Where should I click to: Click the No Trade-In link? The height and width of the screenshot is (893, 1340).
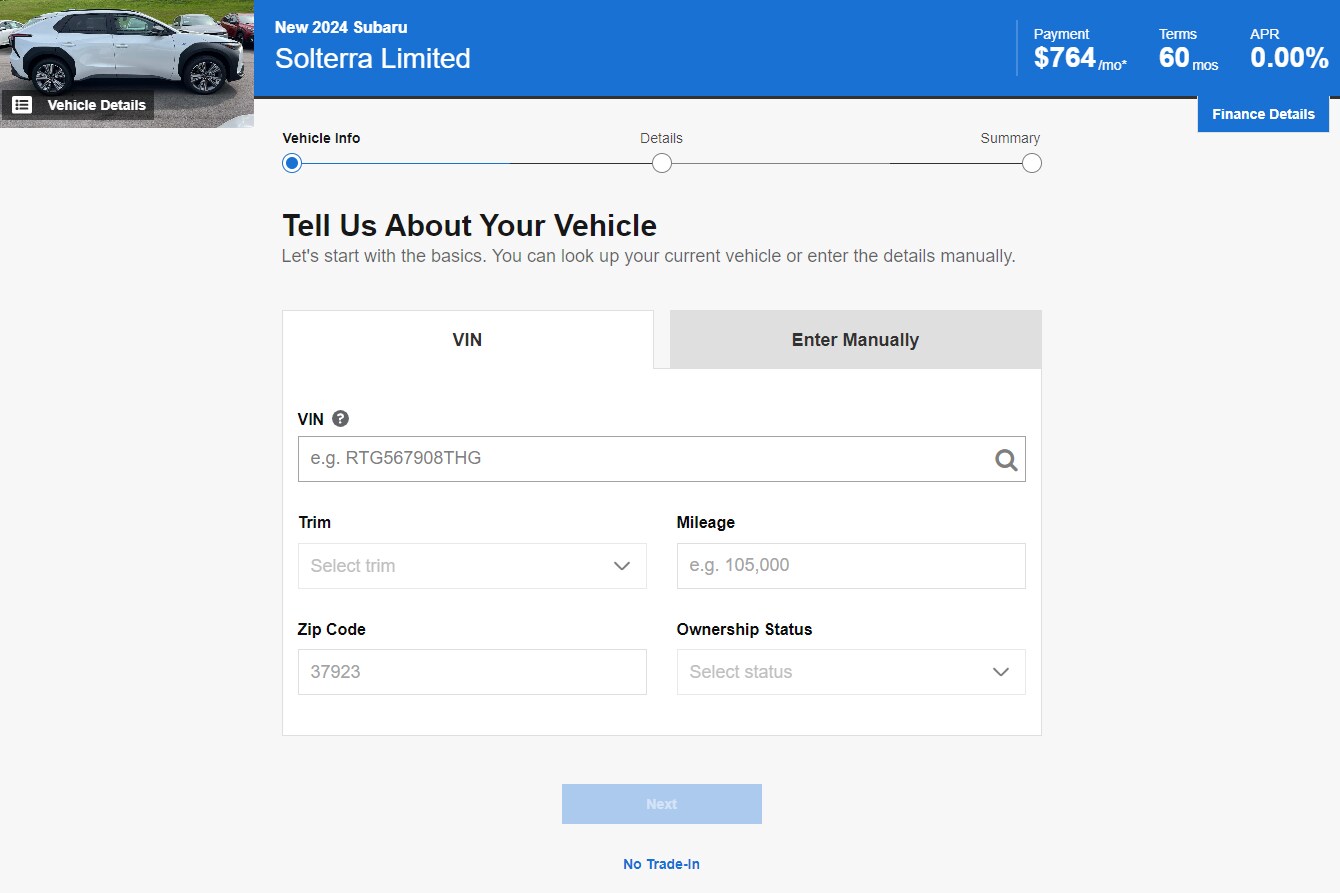coord(661,864)
